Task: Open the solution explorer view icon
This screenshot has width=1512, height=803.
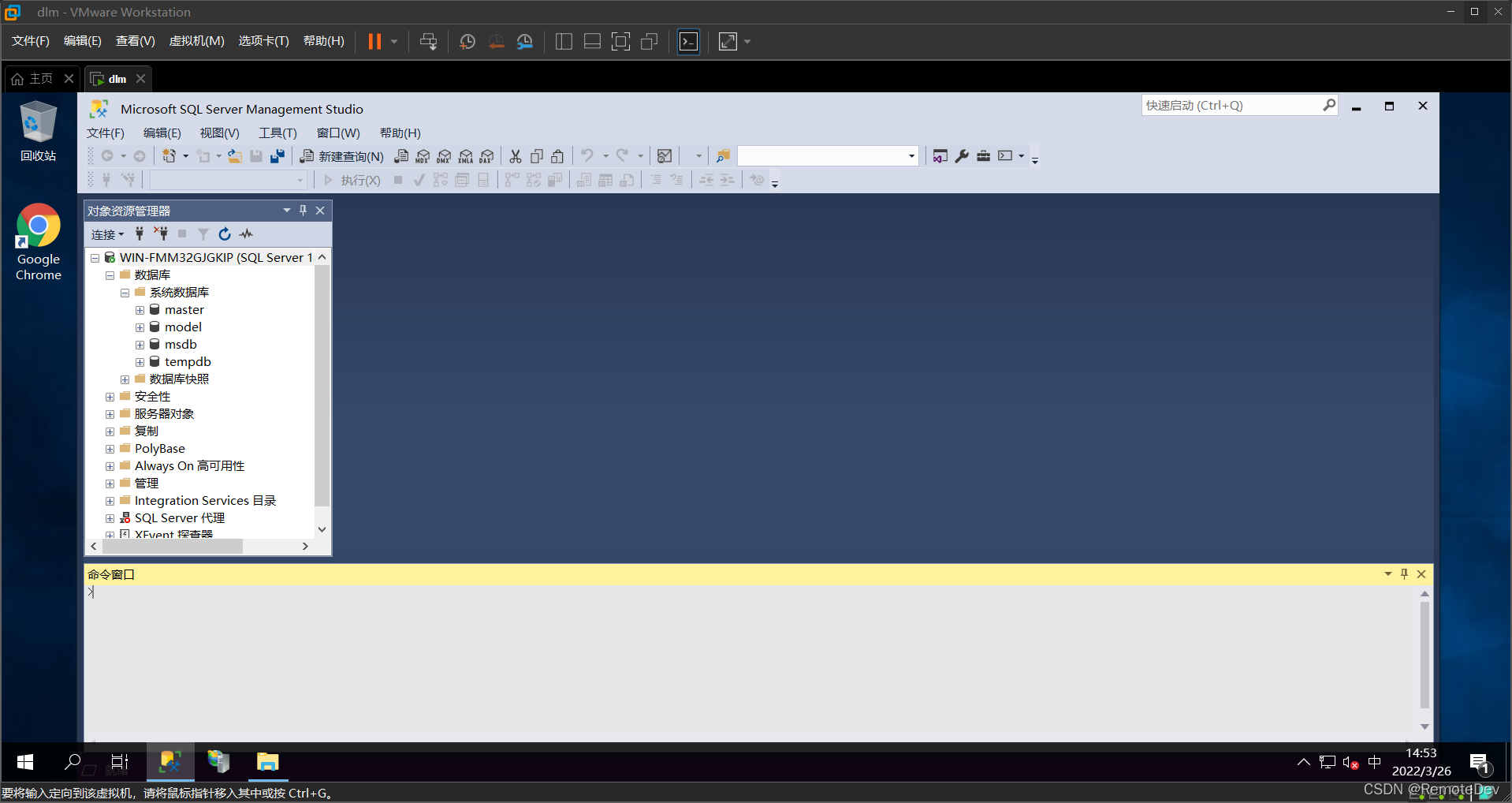Action: [940, 156]
